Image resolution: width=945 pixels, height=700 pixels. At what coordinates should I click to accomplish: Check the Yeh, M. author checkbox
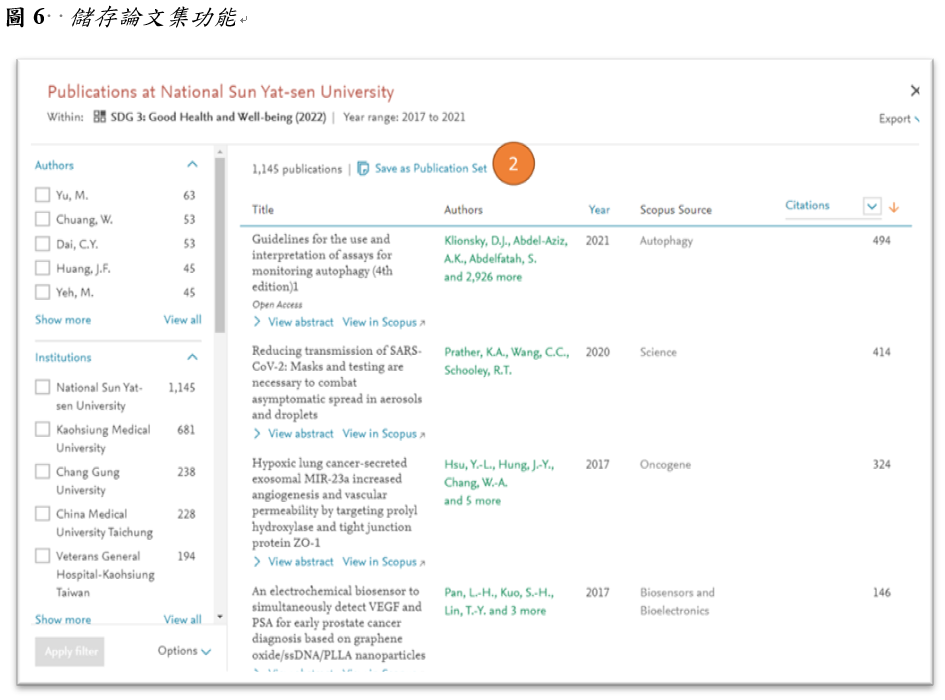[x=42, y=292]
